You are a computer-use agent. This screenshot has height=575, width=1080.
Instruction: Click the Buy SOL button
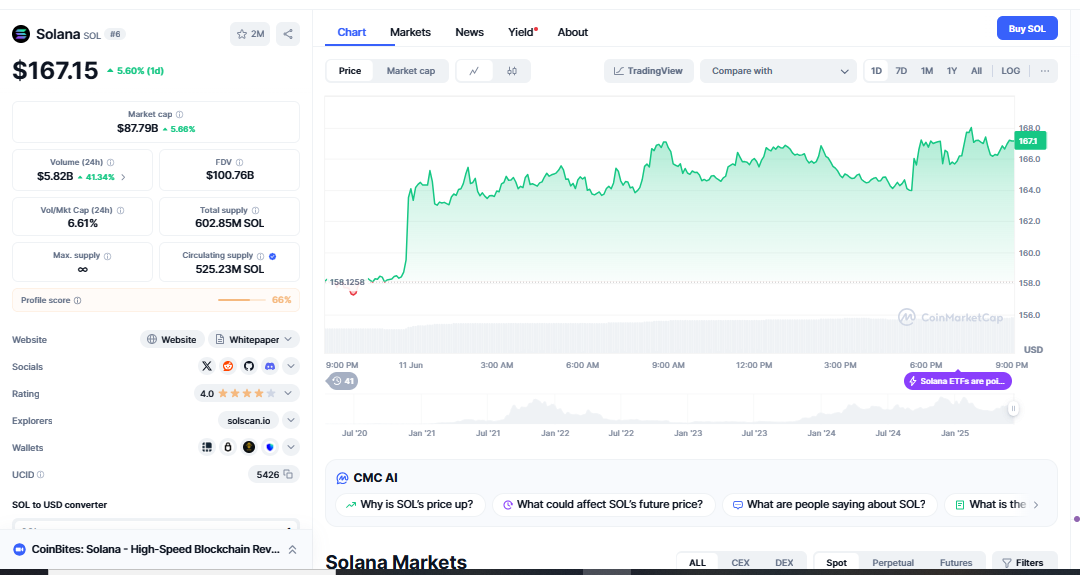point(1027,29)
